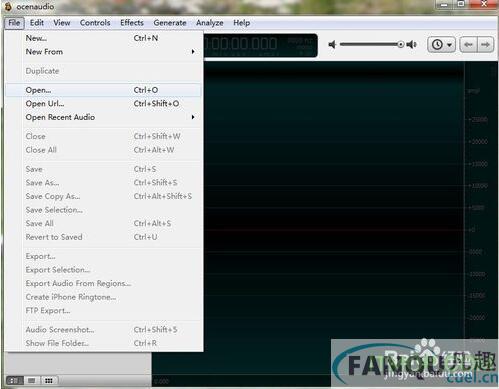499x389 pixels.
Task: Click the loud speaker icon beside slider
Action: (412, 44)
